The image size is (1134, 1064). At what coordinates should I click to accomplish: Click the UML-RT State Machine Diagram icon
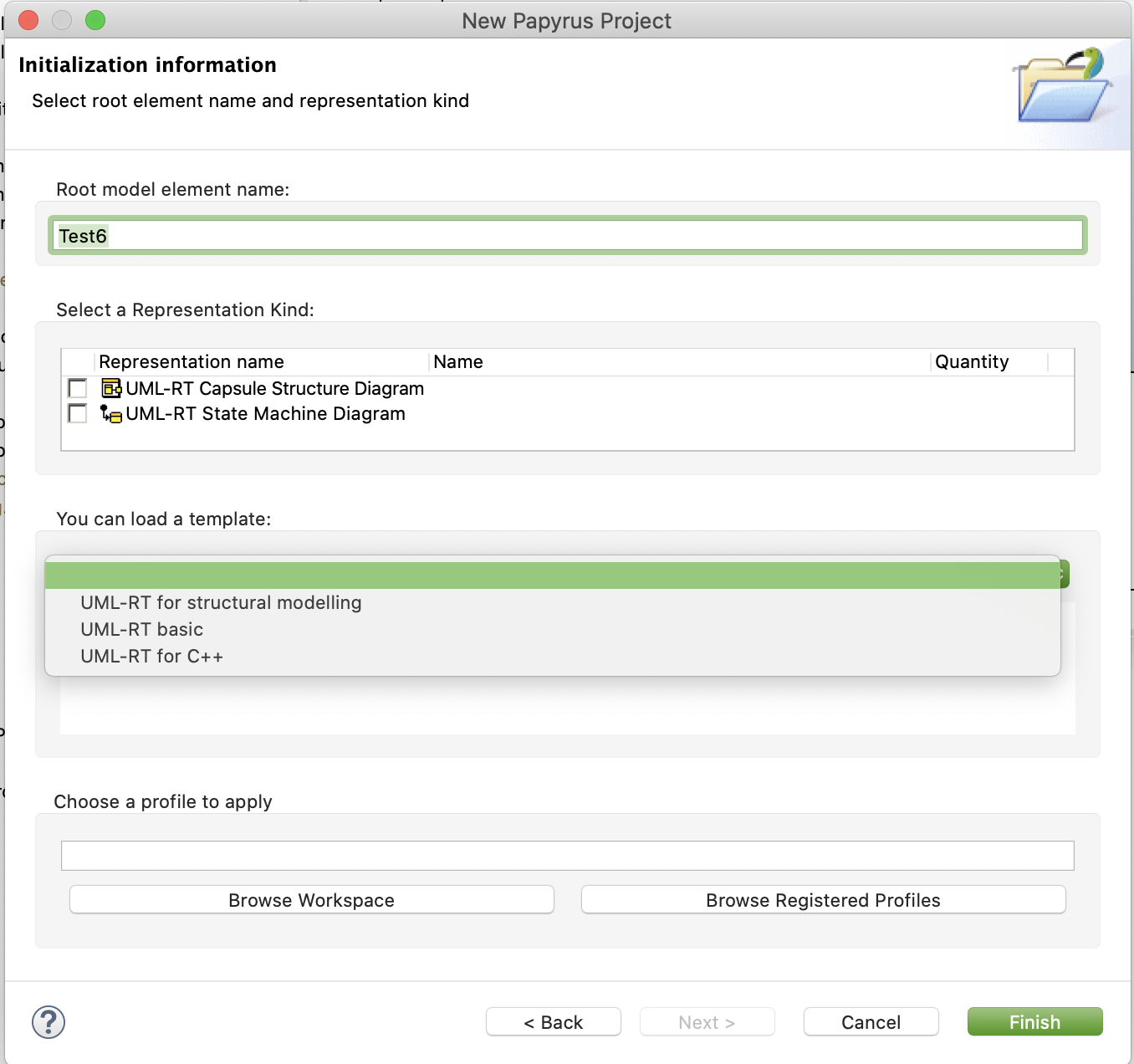tap(111, 413)
